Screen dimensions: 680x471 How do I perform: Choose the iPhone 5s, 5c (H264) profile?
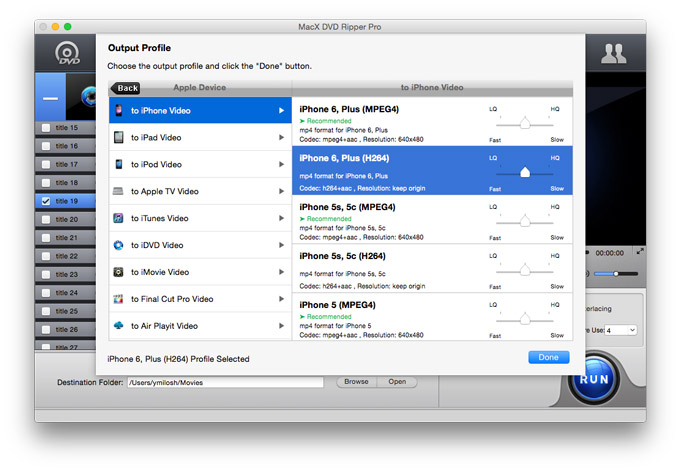(x=432, y=268)
